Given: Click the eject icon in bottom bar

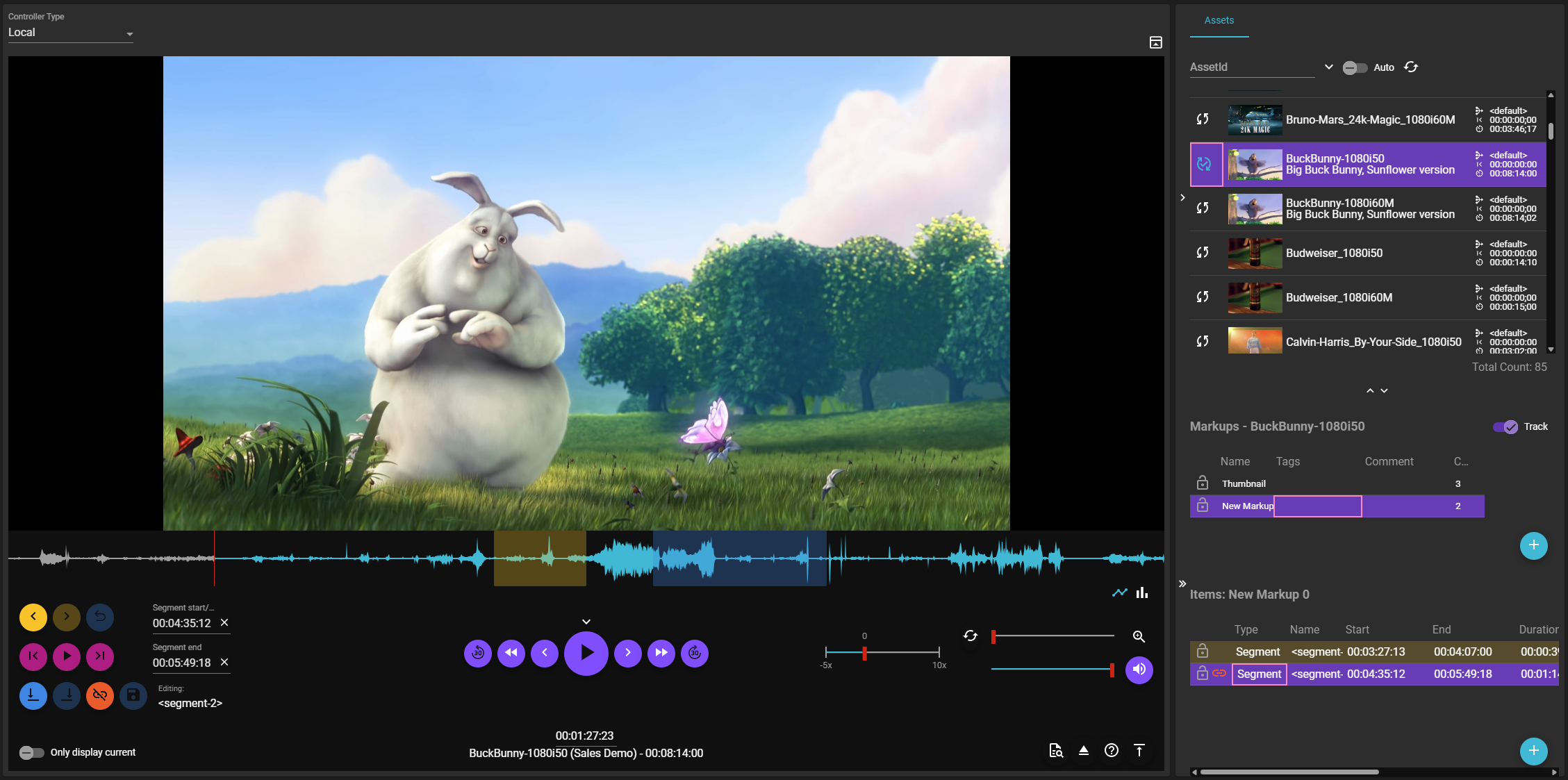Looking at the screenshot, I should coord(1083,750).
